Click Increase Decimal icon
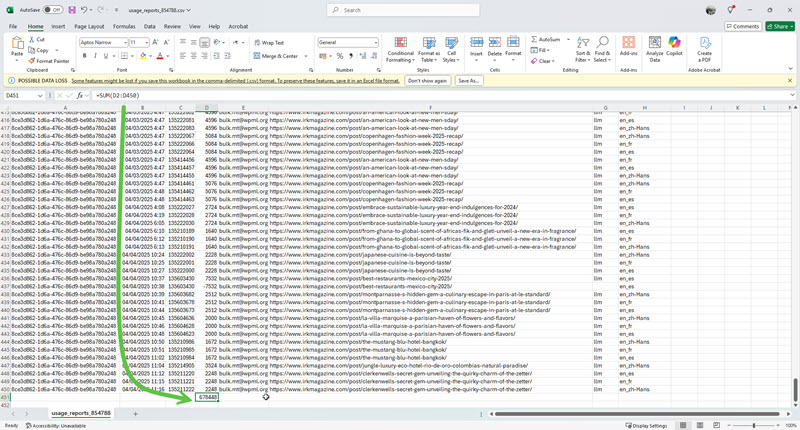This screenshot has width=800, height=430. pyautogui.click(x=363, y=56)
